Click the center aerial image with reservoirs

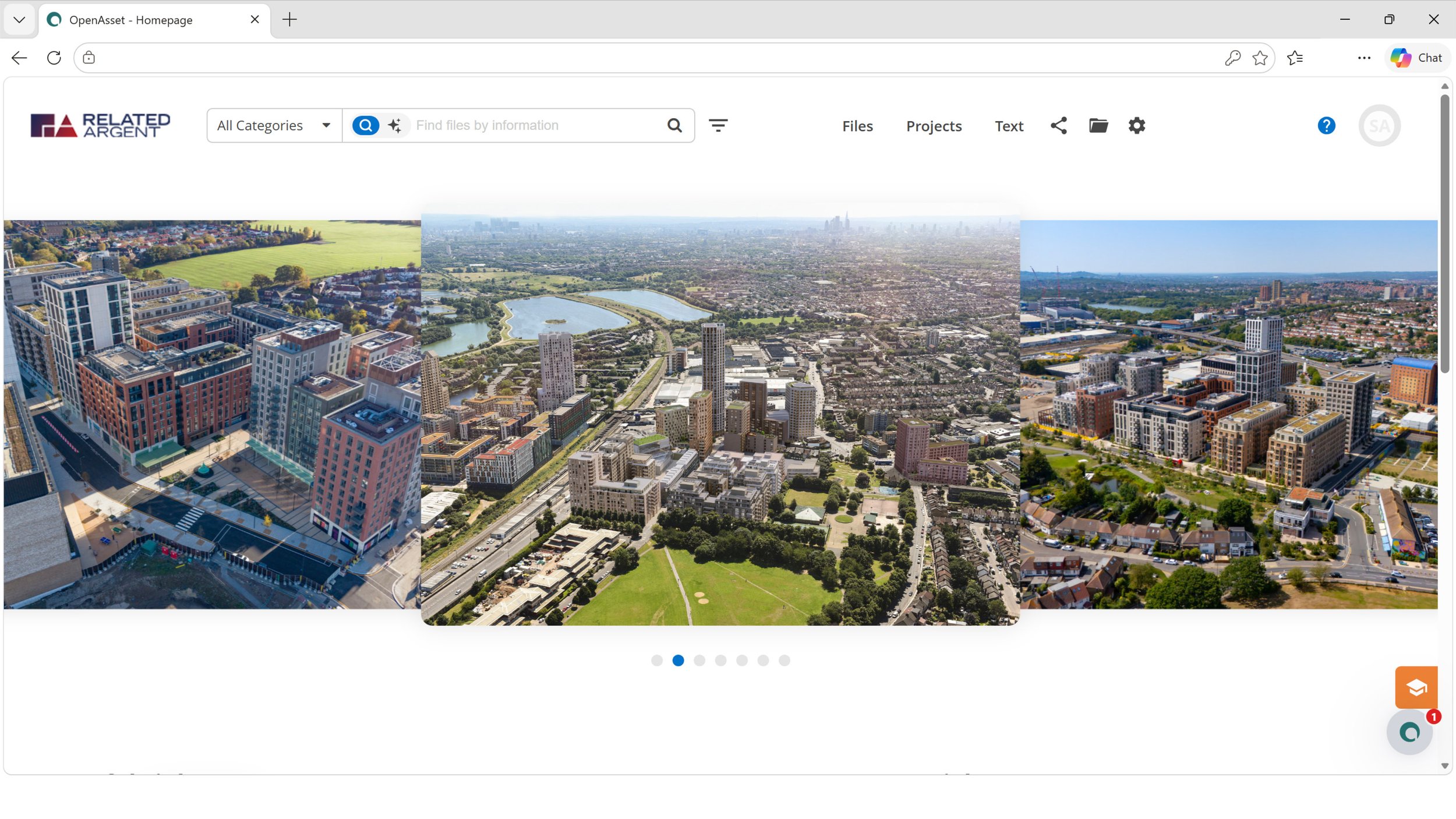[720, 414]
